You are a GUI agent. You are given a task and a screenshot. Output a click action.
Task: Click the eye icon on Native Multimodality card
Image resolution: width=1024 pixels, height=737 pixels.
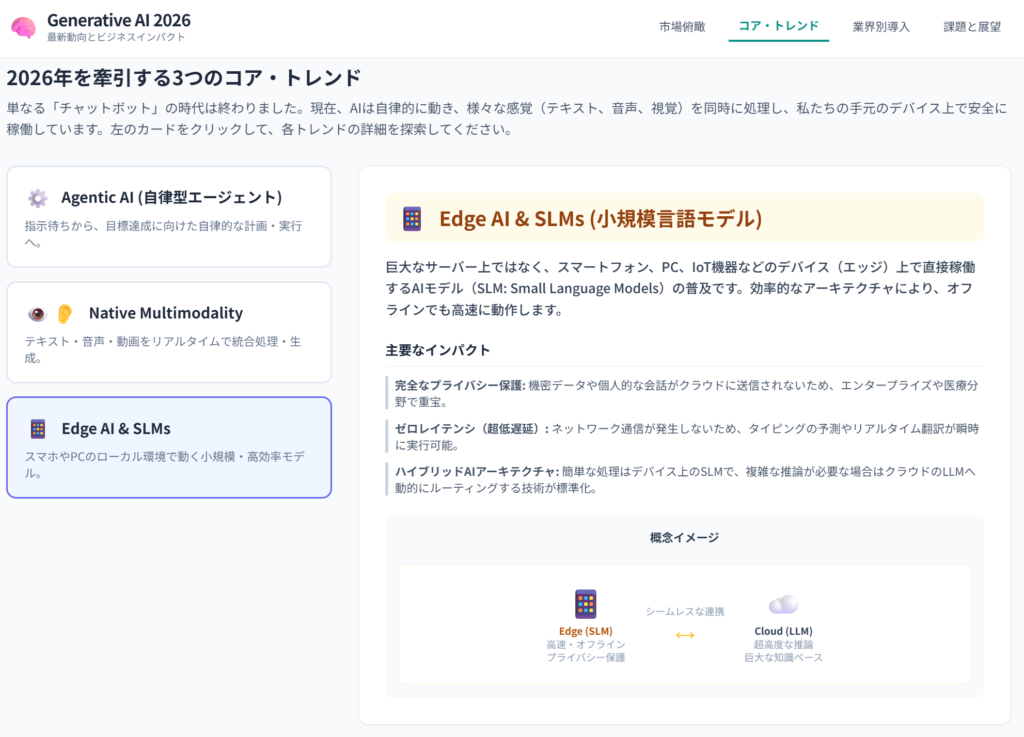[x=37, y=313]
